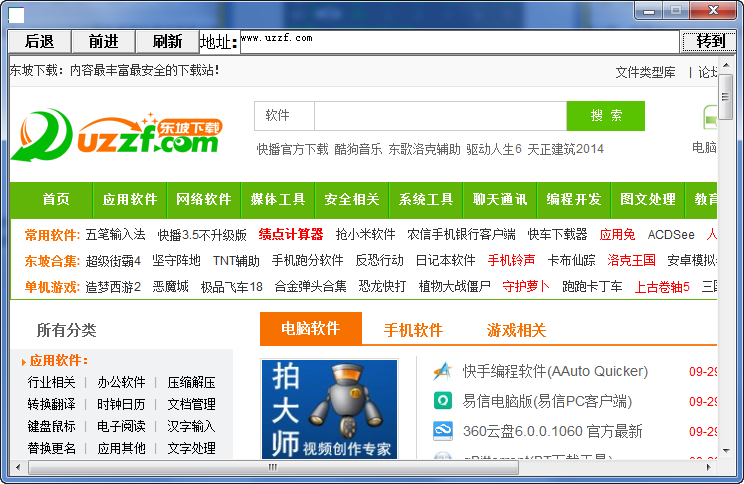Click the uzzf.com 东坡下载 logo
This screenshot has height=484, width=744.
click(x=117, y=135)
